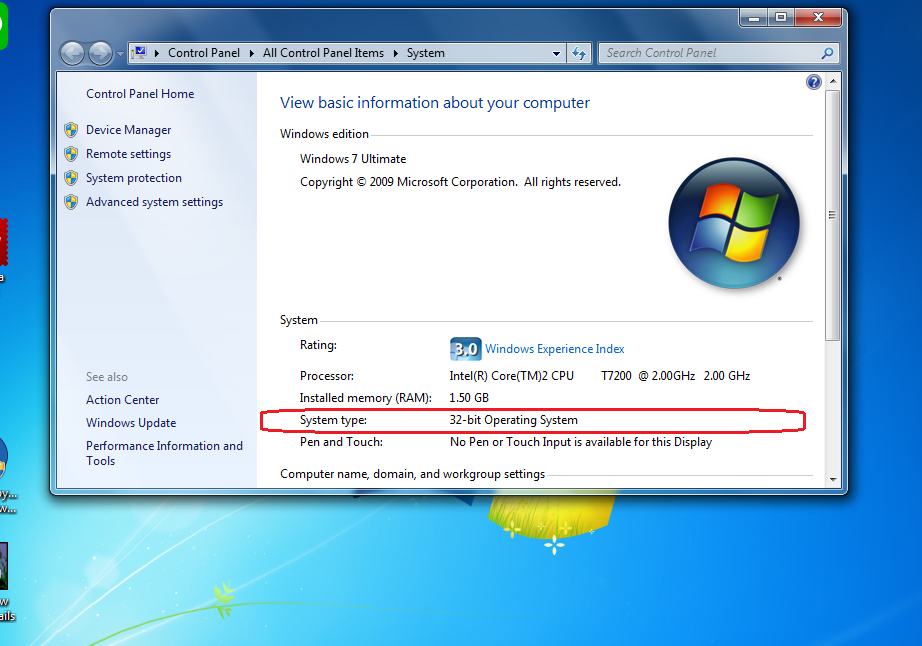
Task: Click the computer icon in address bar
Action: click(139, 53)
